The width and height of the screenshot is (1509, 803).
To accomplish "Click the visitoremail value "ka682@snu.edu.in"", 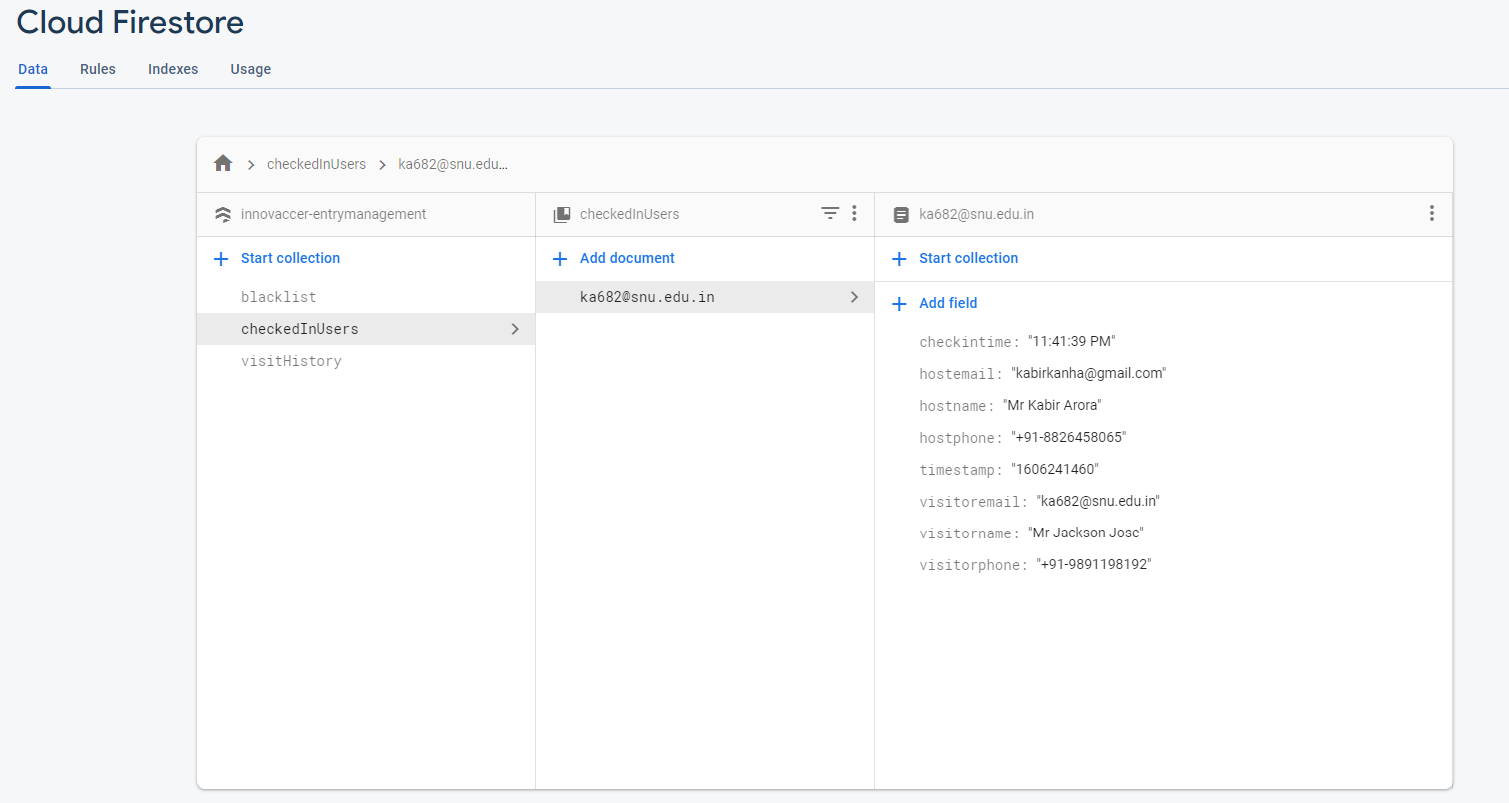I will click(1098, 501).
